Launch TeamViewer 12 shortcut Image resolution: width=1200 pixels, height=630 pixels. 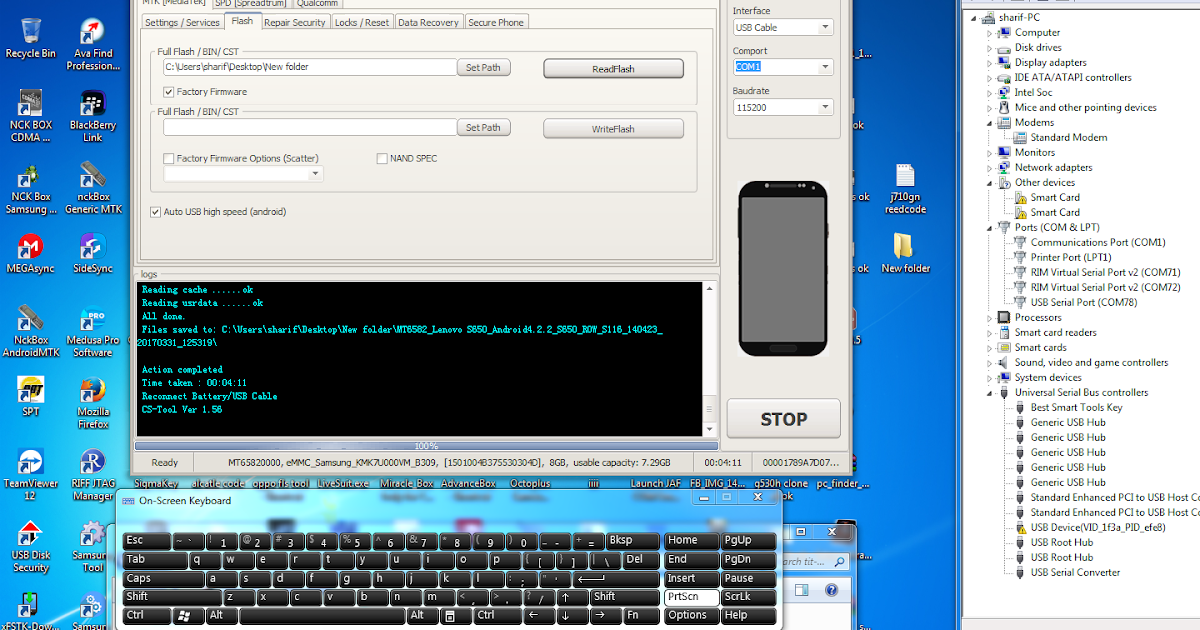click(30, 475)
